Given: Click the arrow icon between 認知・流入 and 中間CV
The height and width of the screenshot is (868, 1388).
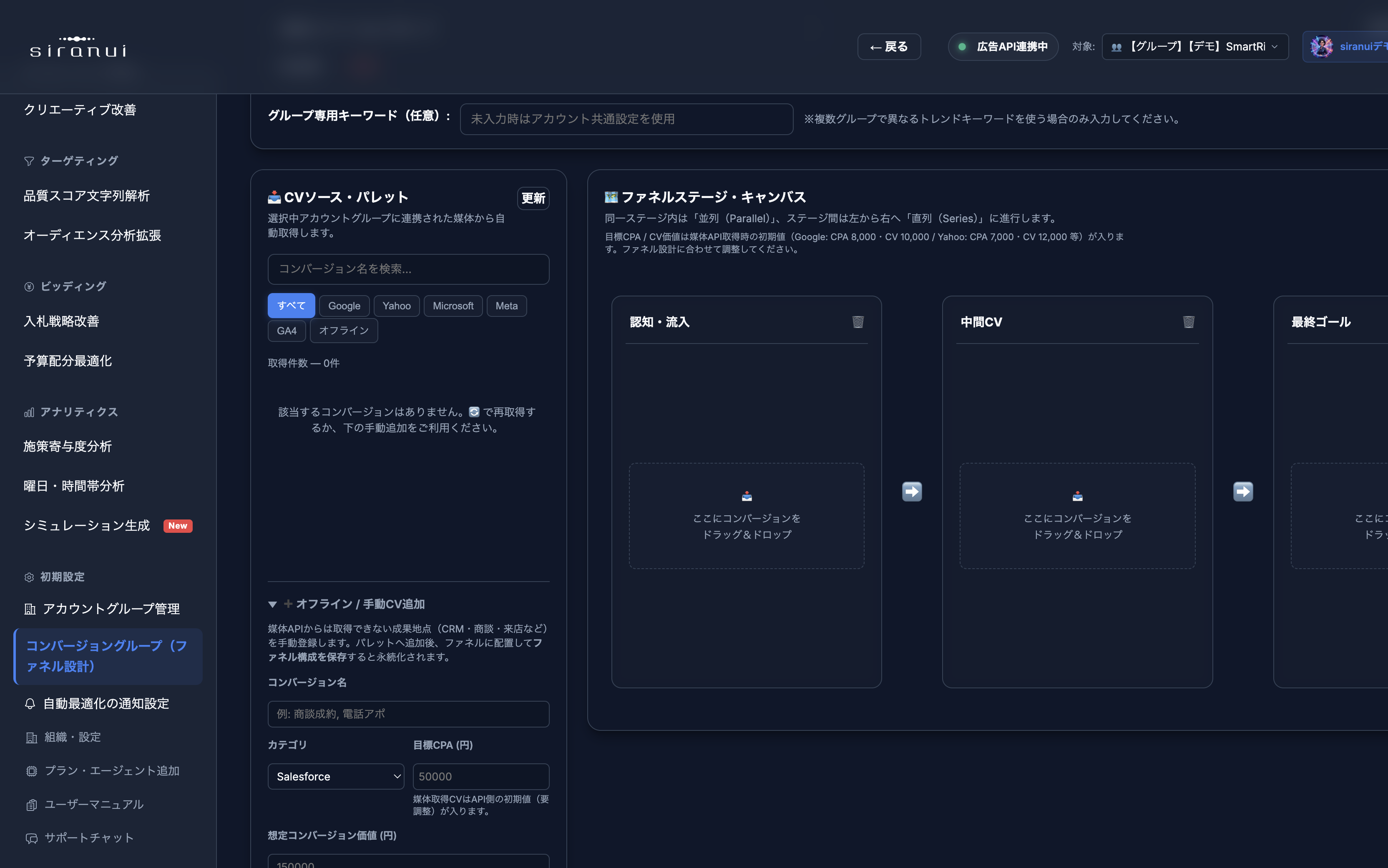Looking at the screenshot, I should coord(912,492).
